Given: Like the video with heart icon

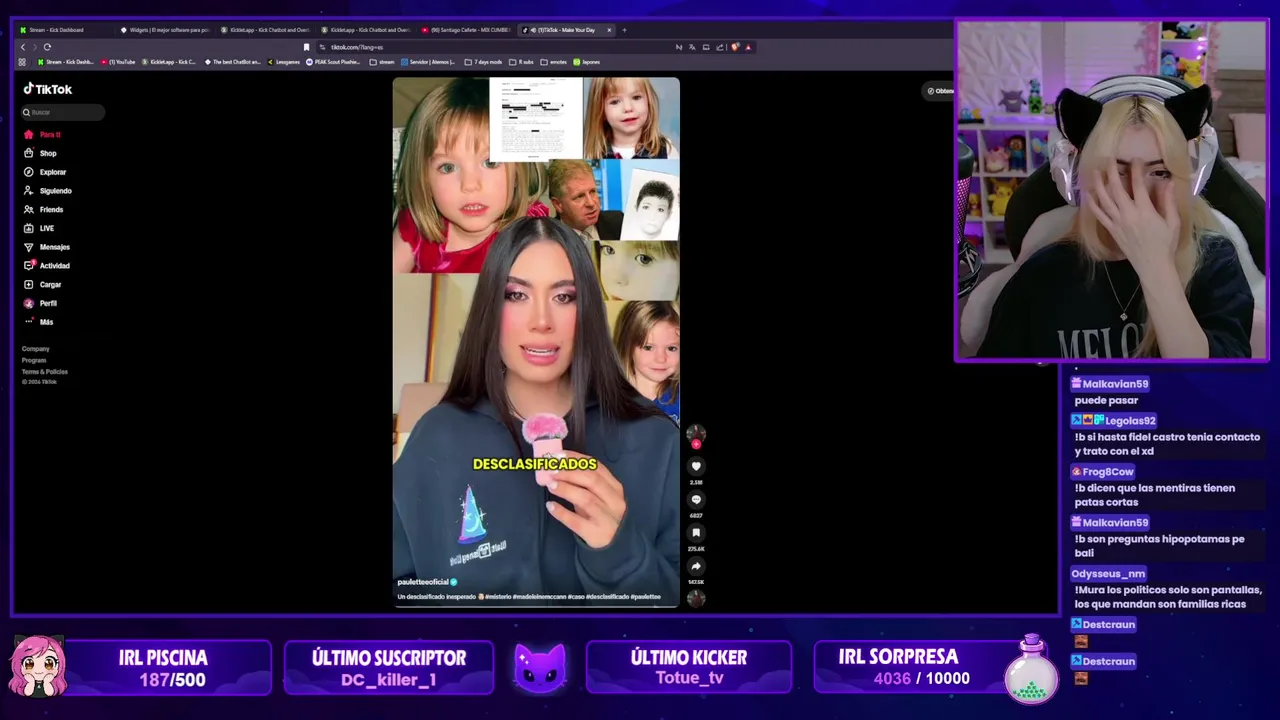Looking at the screenshot, I should click(696, 466).
